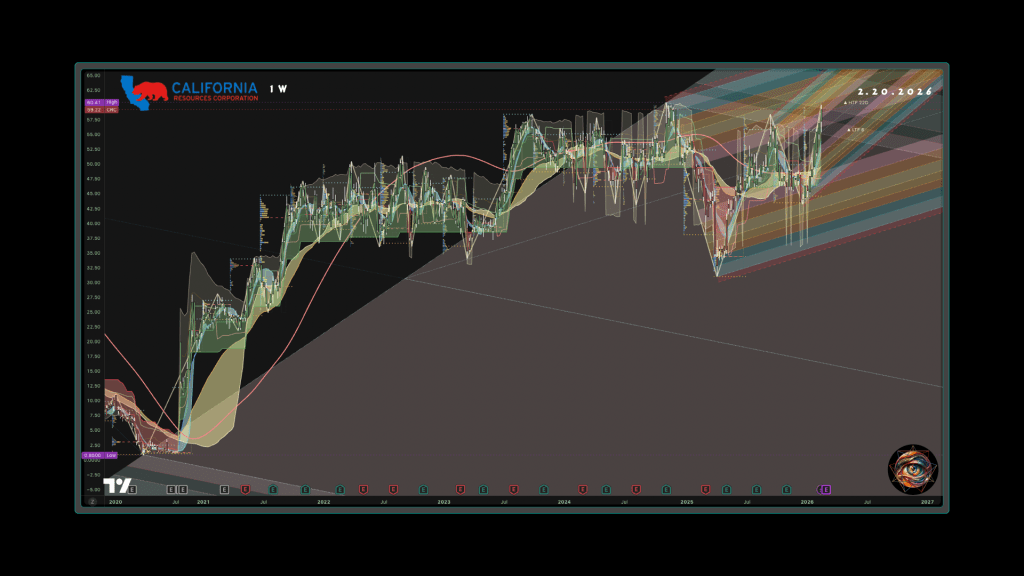The height and width of the screenshot is (576, 1024).
Task: Click the purple Low price label
Action: coord(100,455)
